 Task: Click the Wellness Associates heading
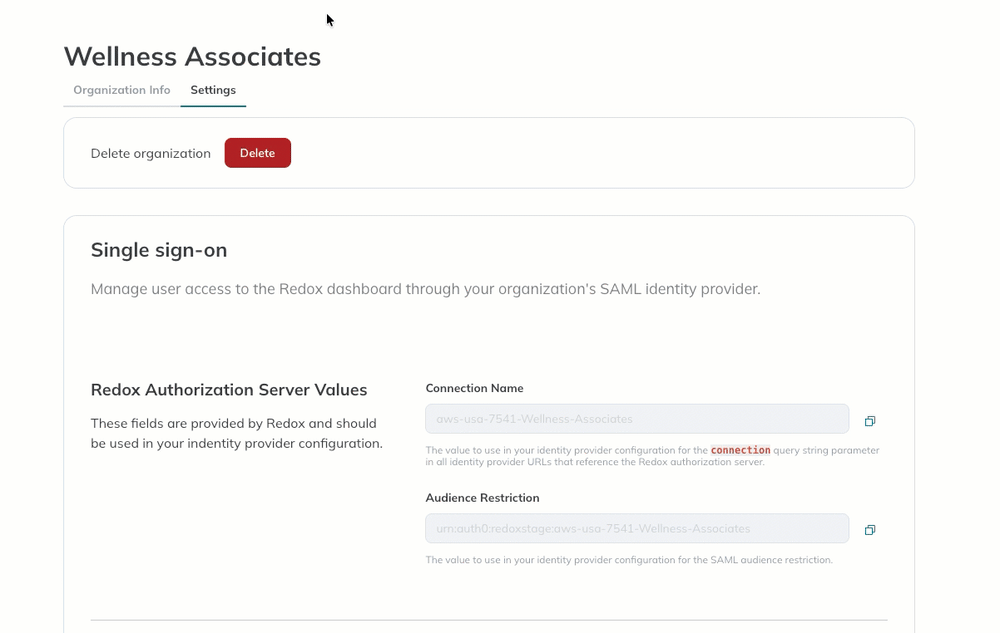193,56
